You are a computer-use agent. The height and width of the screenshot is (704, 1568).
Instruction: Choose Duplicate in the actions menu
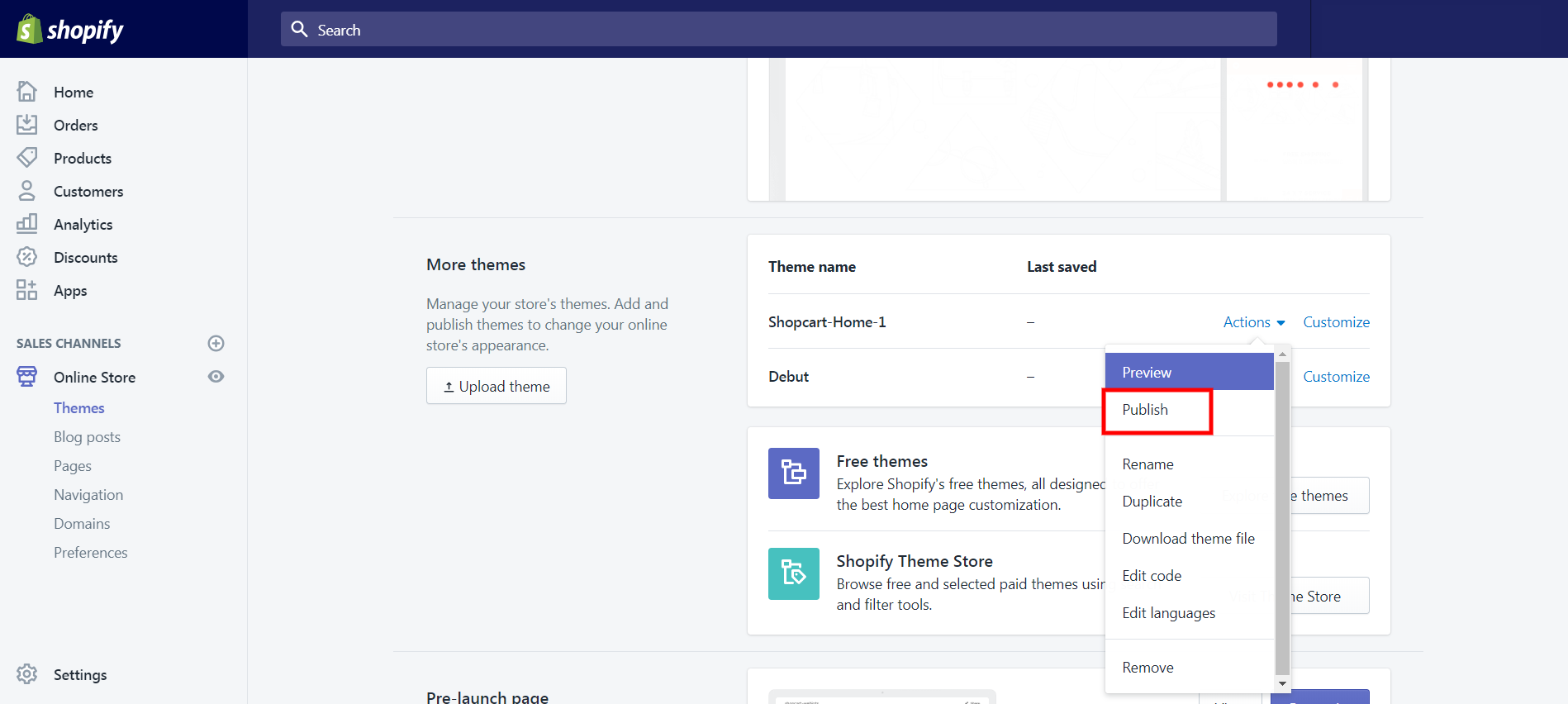click(1152, 502)
